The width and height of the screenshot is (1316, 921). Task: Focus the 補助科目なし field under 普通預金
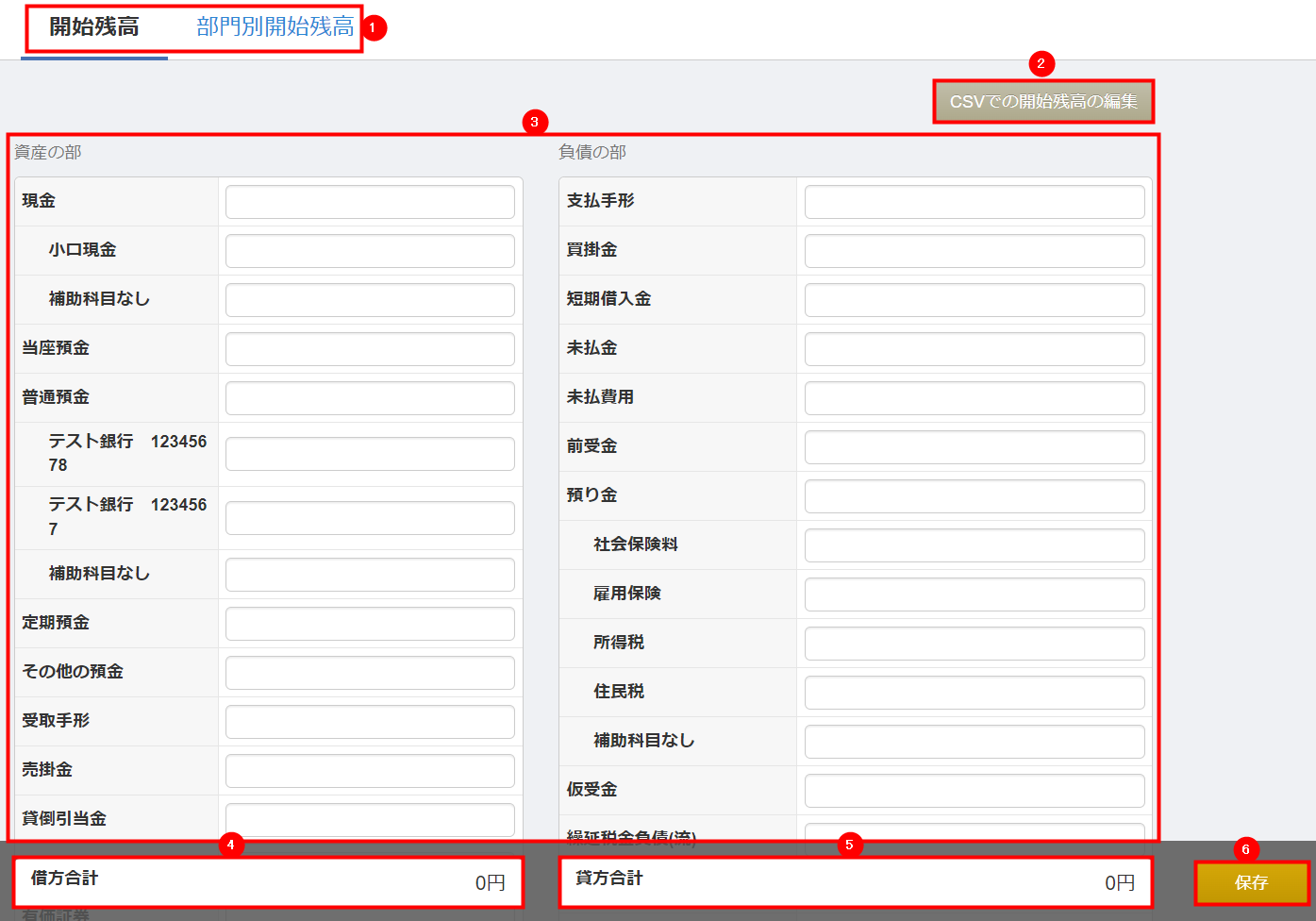click(x=370, y=575)
